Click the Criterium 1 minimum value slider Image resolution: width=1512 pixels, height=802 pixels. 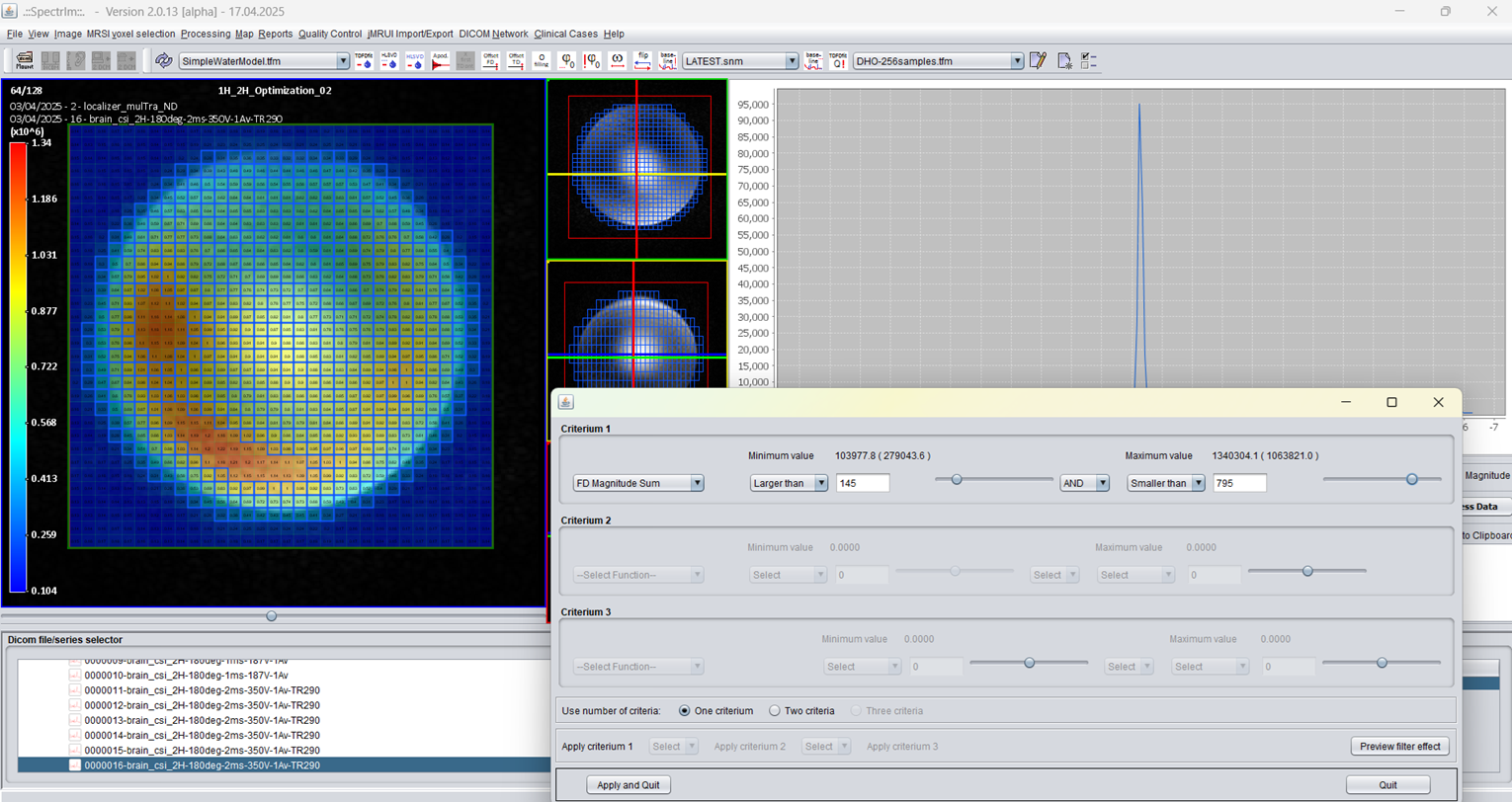[994, 479]
